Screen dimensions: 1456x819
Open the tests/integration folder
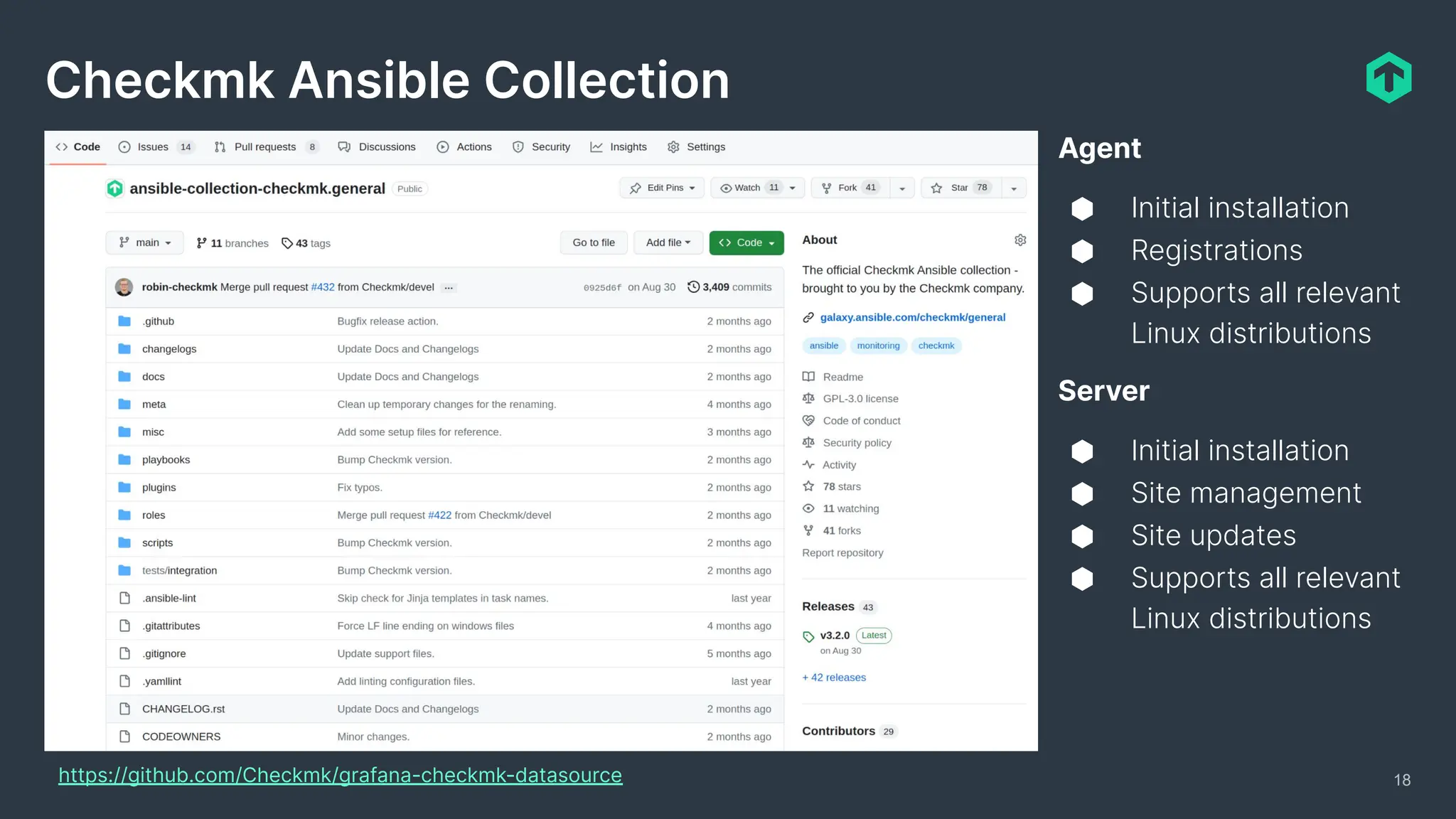(x=180, y=571)
